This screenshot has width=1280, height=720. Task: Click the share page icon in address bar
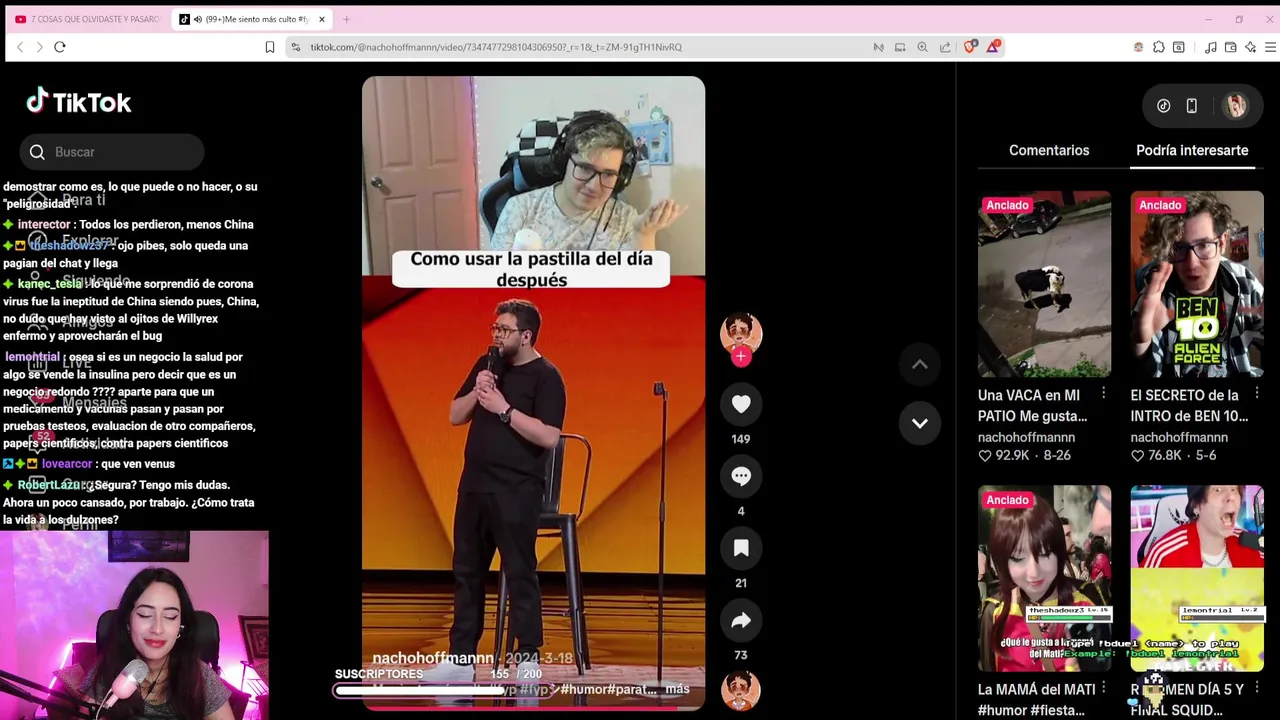945,47
